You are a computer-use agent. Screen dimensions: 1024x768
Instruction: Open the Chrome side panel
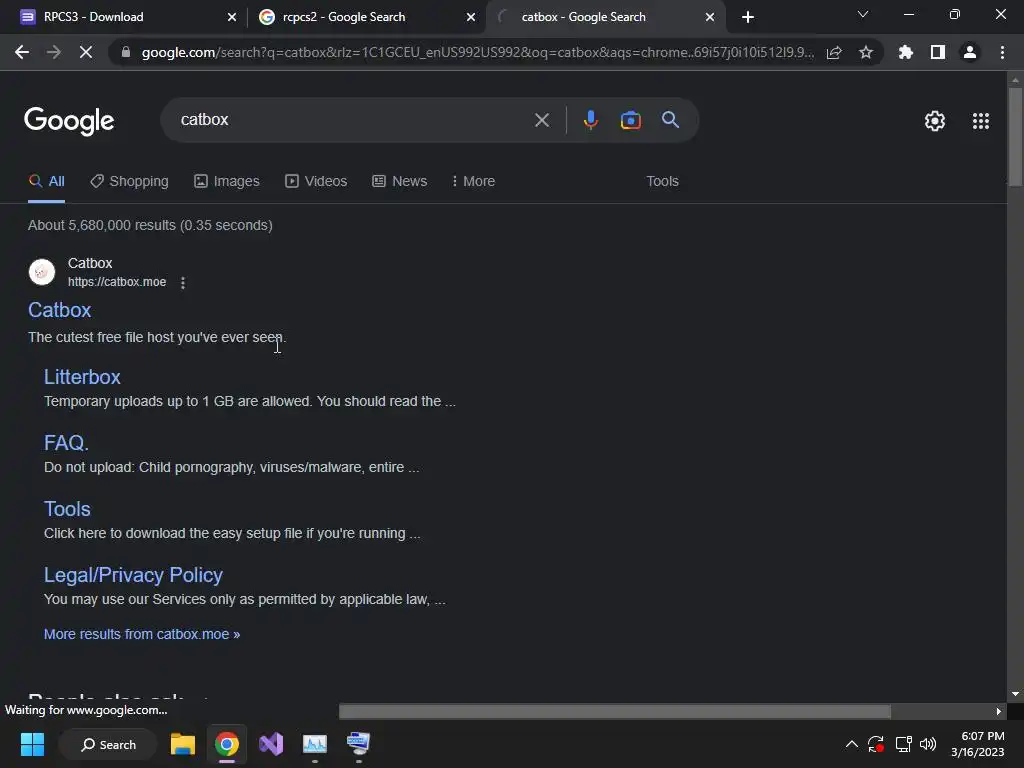pyautogui.click(x=938, y=52)
